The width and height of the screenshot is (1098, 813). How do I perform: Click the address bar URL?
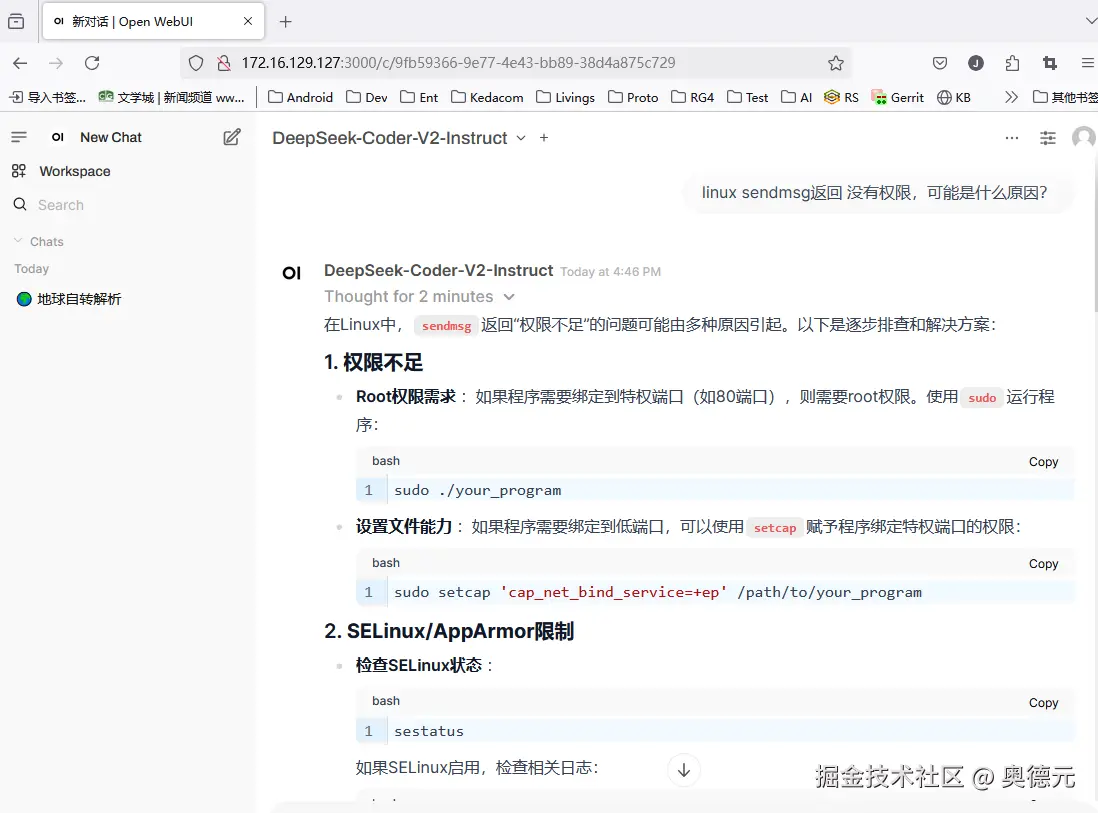459,63
